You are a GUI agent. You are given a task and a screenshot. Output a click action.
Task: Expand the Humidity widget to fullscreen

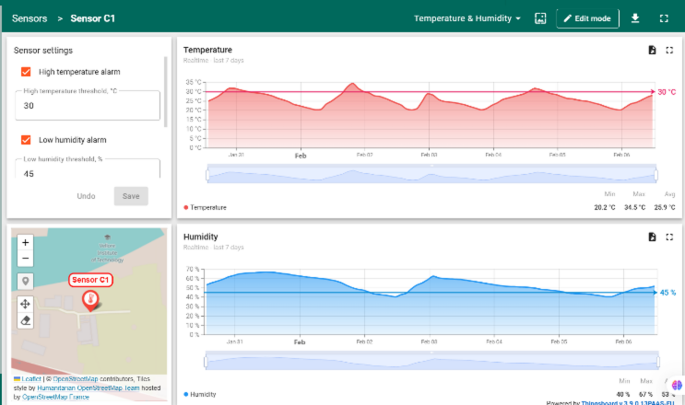[669, 237]
